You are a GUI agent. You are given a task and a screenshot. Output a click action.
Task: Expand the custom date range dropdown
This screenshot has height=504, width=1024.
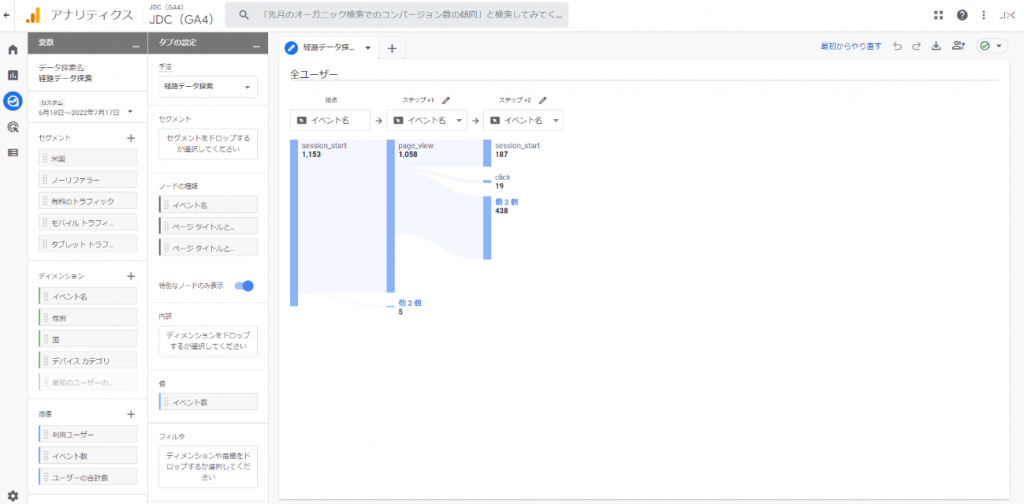click(x=86, y=108)
